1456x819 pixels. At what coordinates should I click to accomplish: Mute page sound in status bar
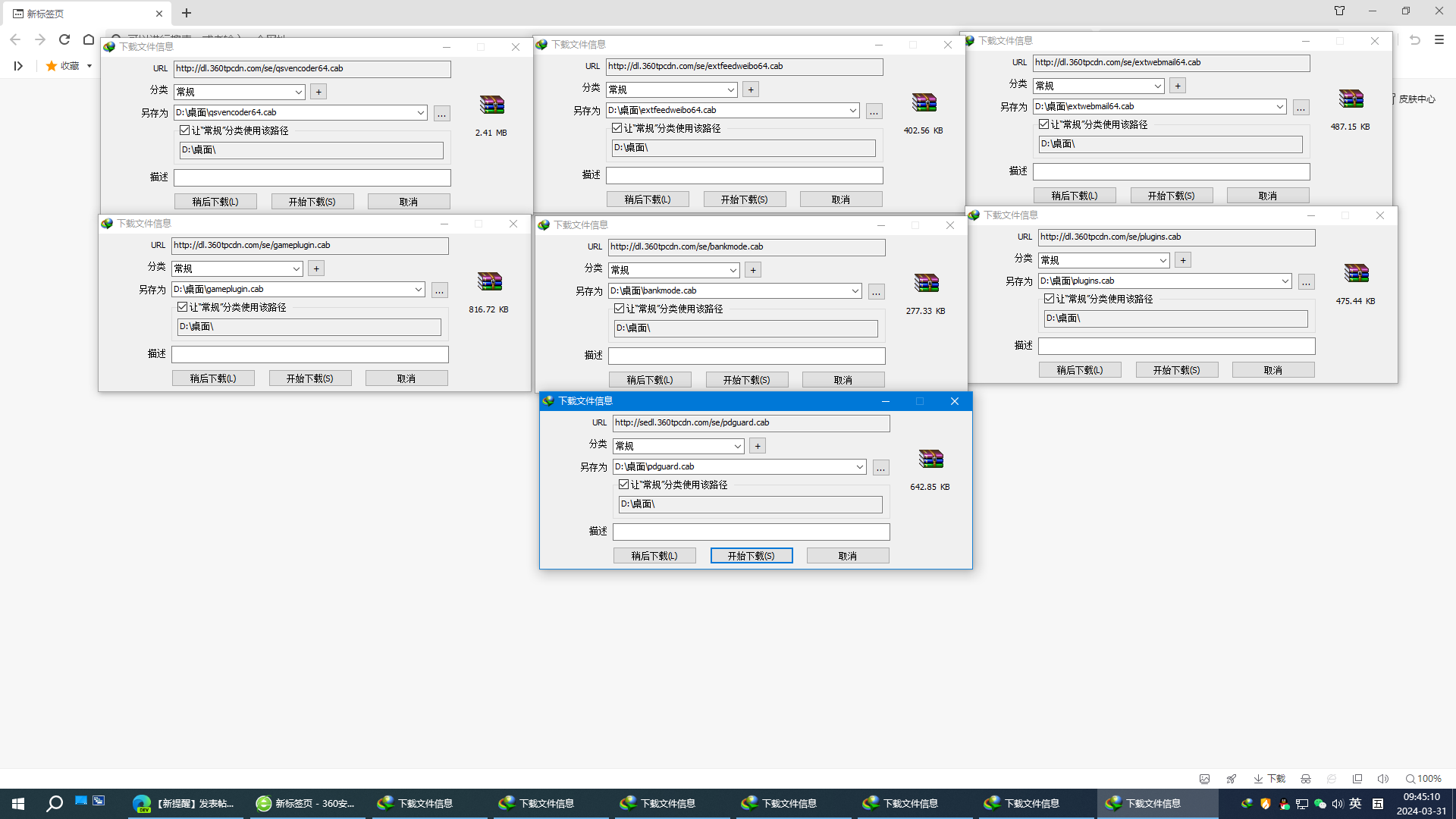tap(1383, 779)
